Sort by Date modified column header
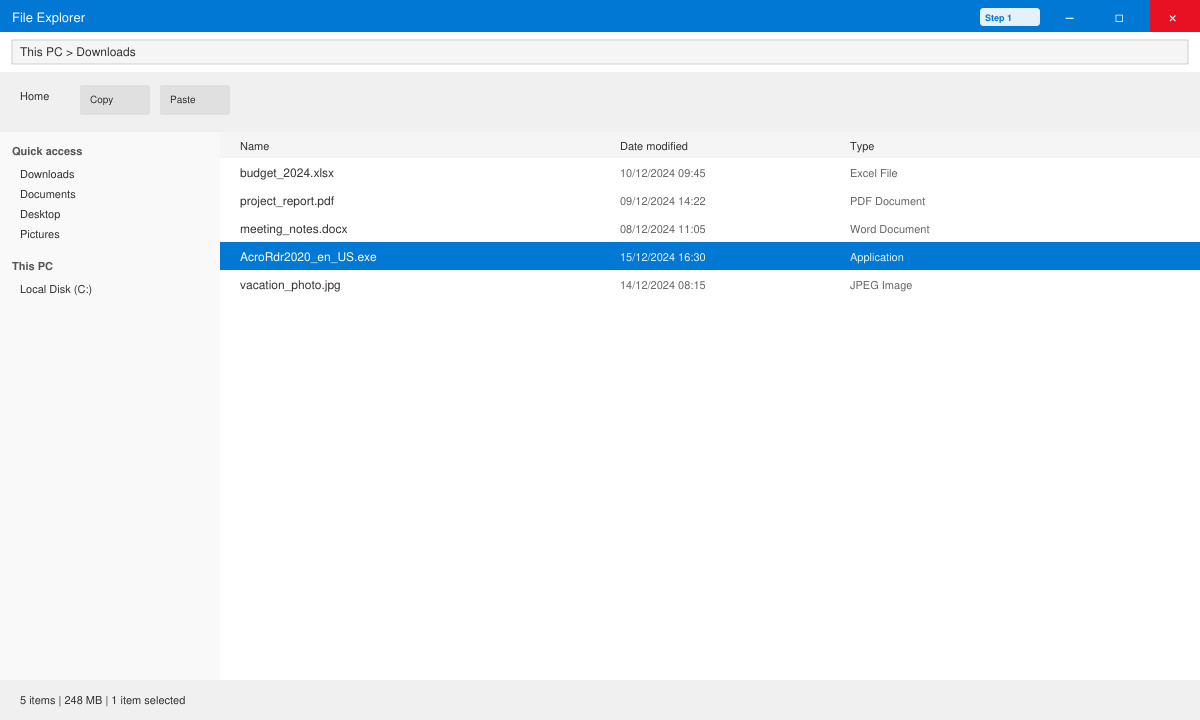The width and height of the screenshot is (1200, 720). pyautogui.click(x=654, y=146)
